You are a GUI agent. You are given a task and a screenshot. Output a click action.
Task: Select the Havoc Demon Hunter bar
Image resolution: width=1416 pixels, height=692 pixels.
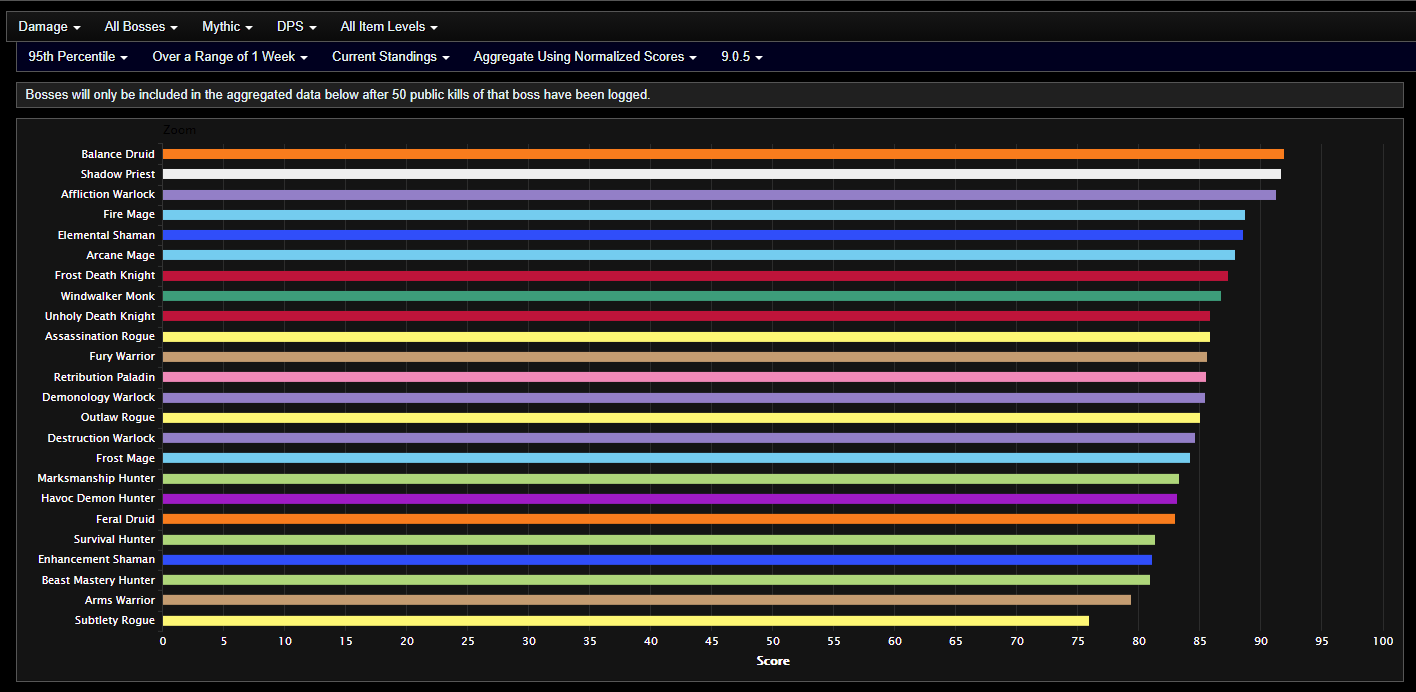point(670,499)
